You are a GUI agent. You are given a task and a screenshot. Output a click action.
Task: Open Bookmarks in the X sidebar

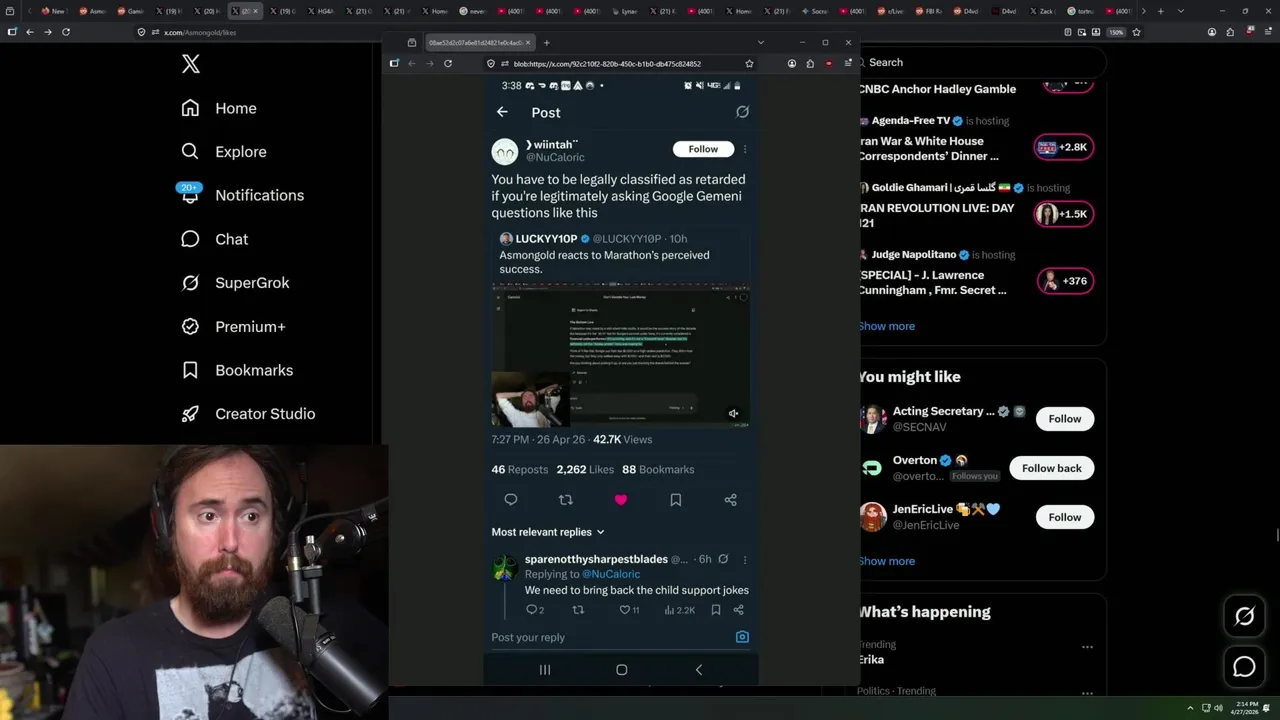pos(237,370)
